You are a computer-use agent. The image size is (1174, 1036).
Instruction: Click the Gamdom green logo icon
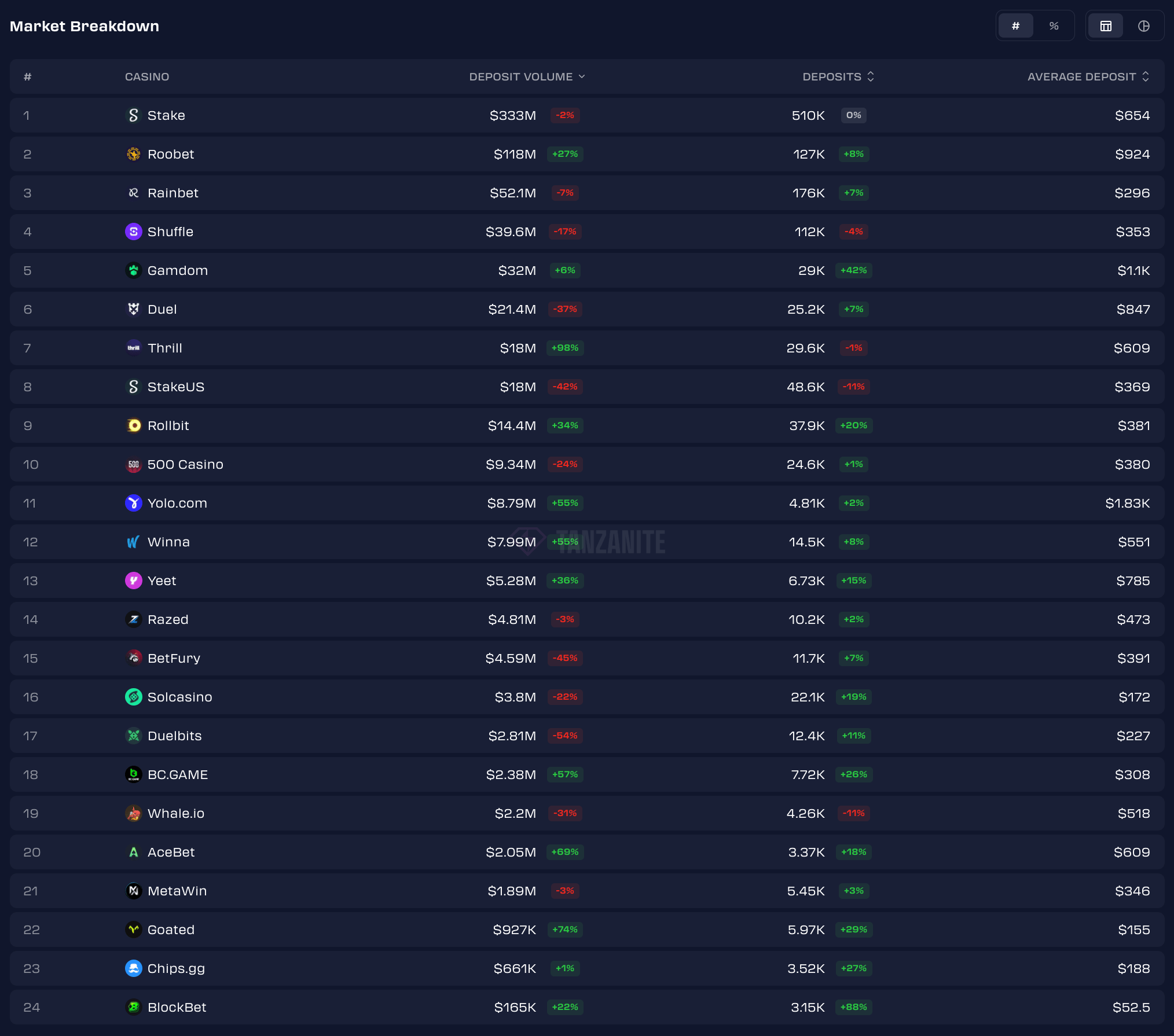tap(134, 270)
